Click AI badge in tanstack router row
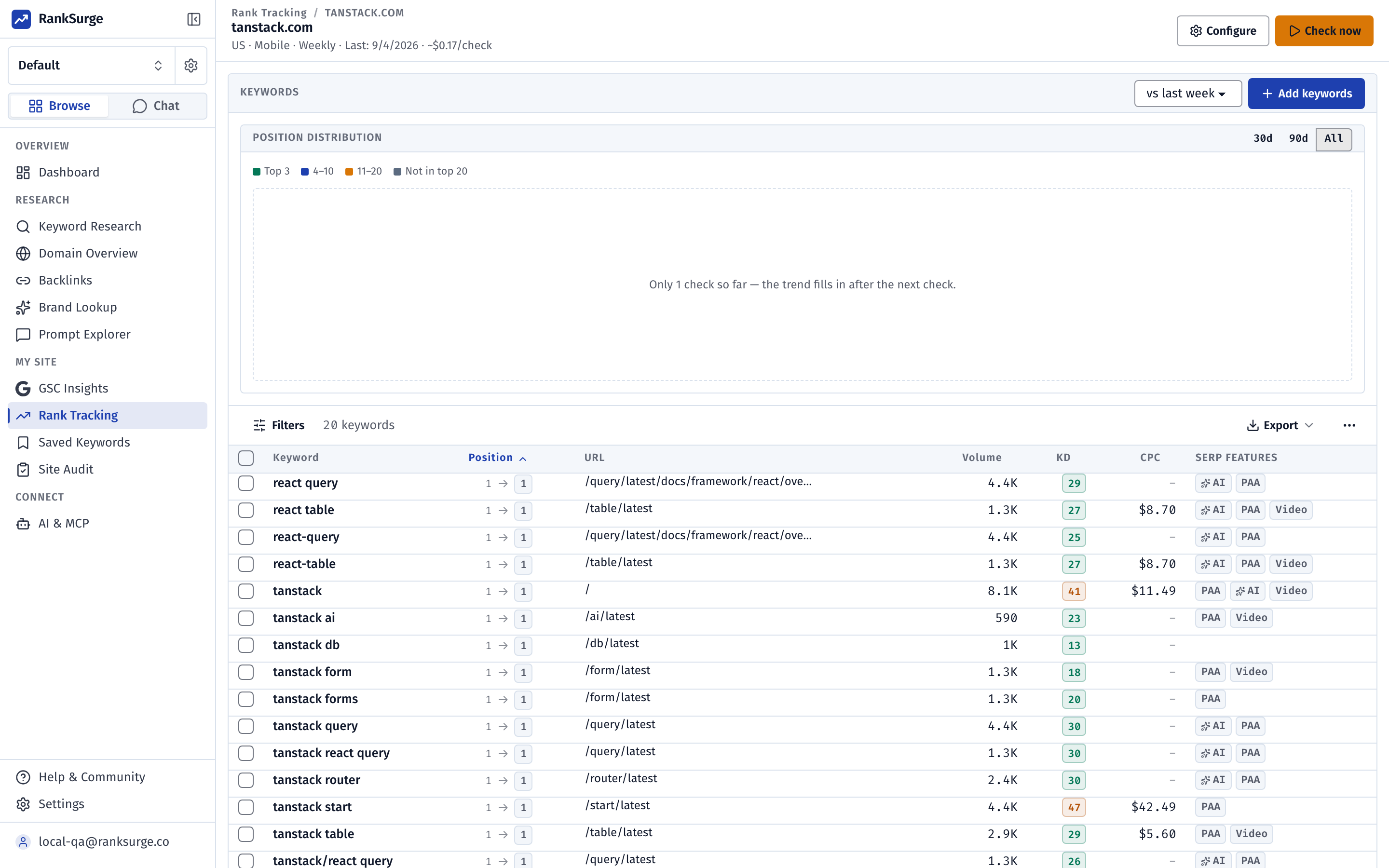 tap(1213, 780)
